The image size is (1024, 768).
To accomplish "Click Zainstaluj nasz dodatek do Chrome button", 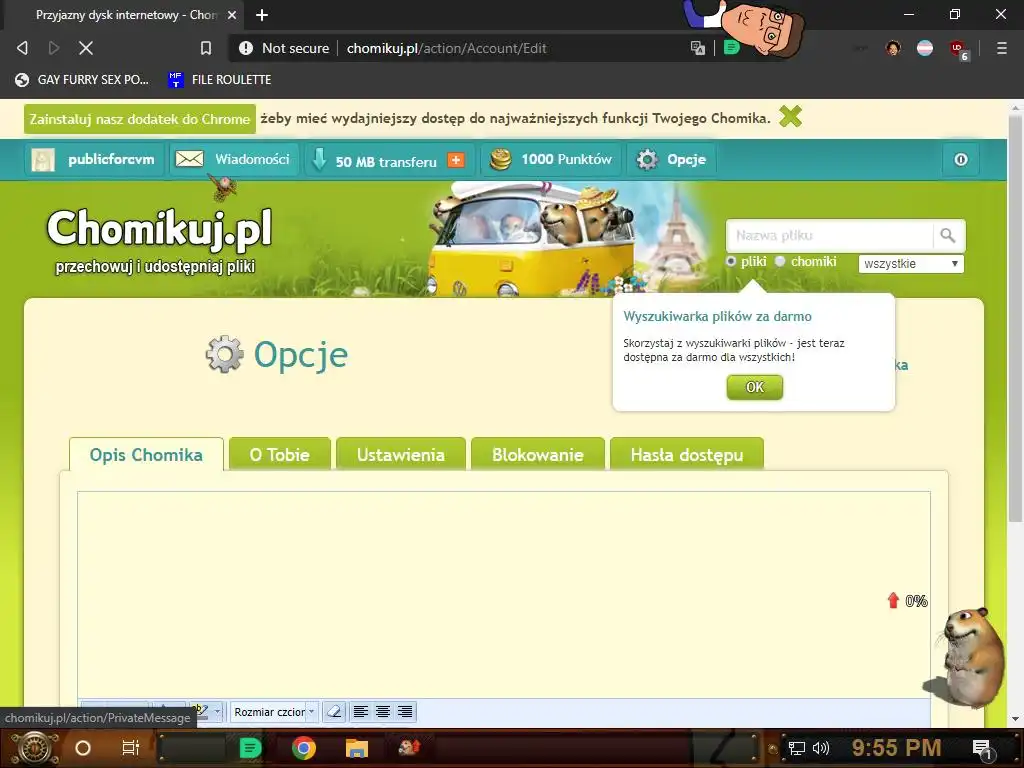I will tap(140, 119).
